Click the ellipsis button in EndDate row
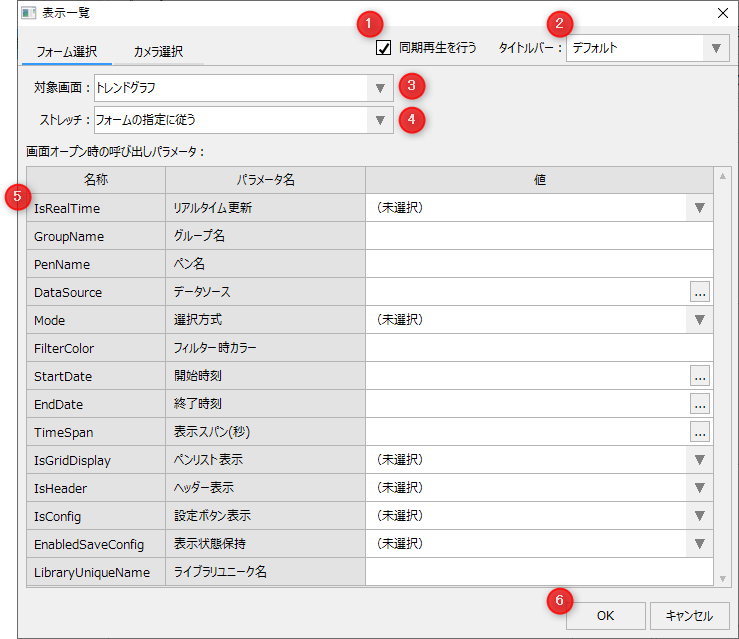Image resolution: width=739 pixels, height=639 pixels. tap(700, 404)
